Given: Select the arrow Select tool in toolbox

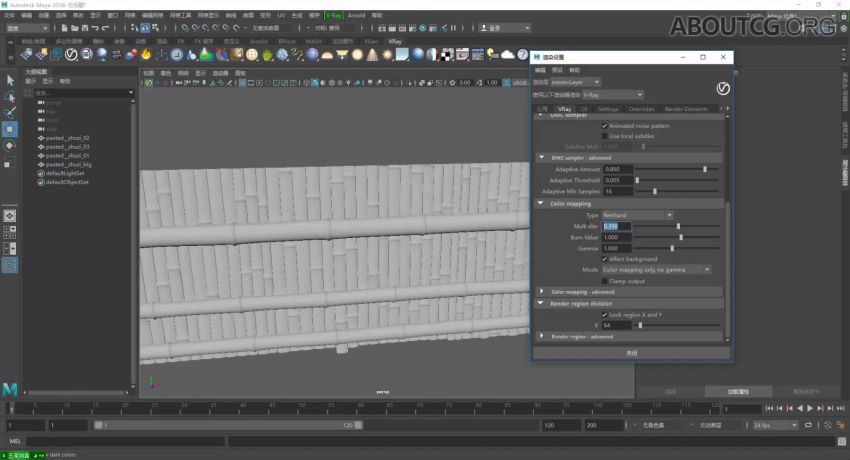Looking at the screenshot, I should [x=10, y=79].
